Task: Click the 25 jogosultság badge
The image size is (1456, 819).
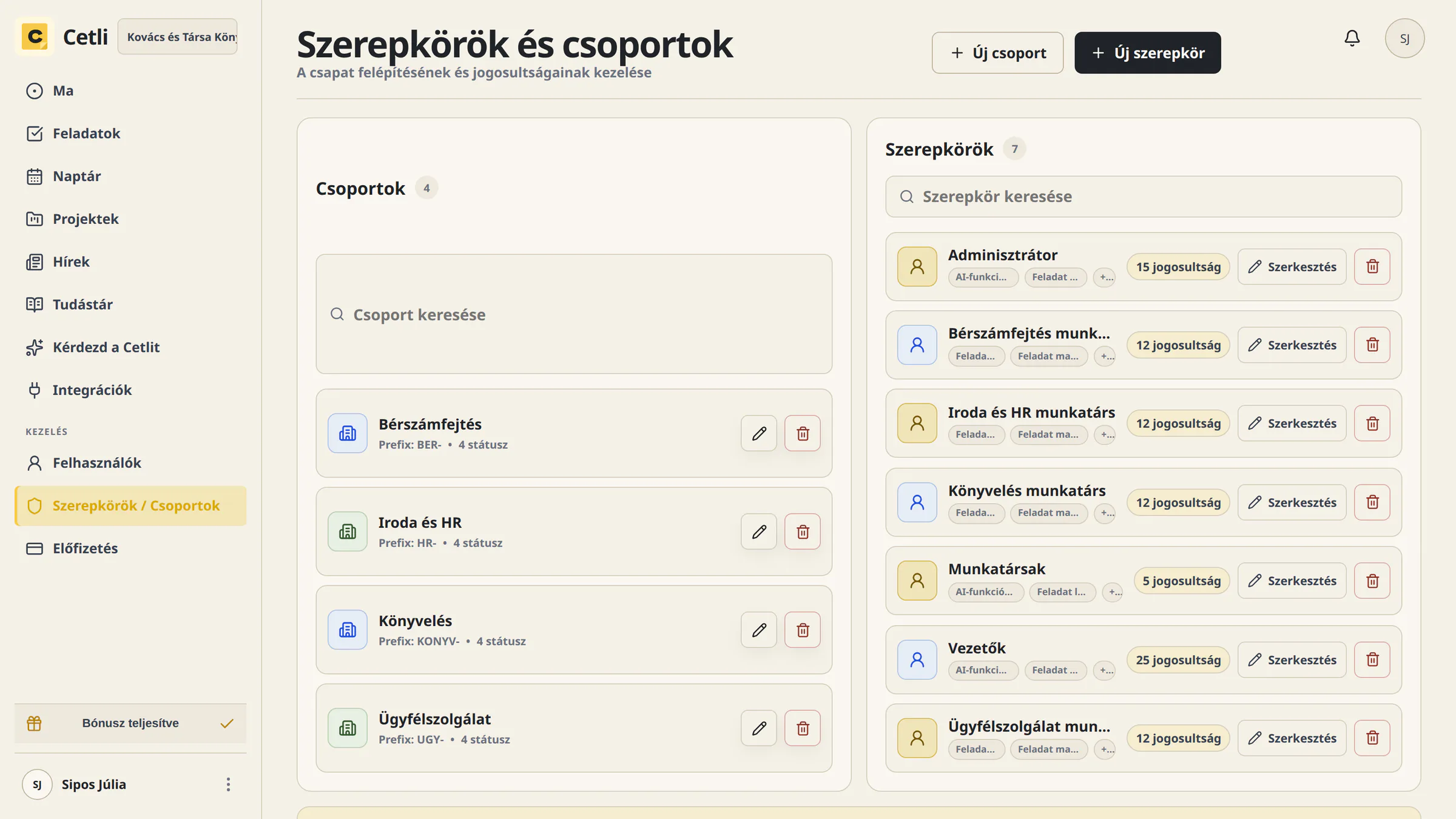Action: 1178,659
